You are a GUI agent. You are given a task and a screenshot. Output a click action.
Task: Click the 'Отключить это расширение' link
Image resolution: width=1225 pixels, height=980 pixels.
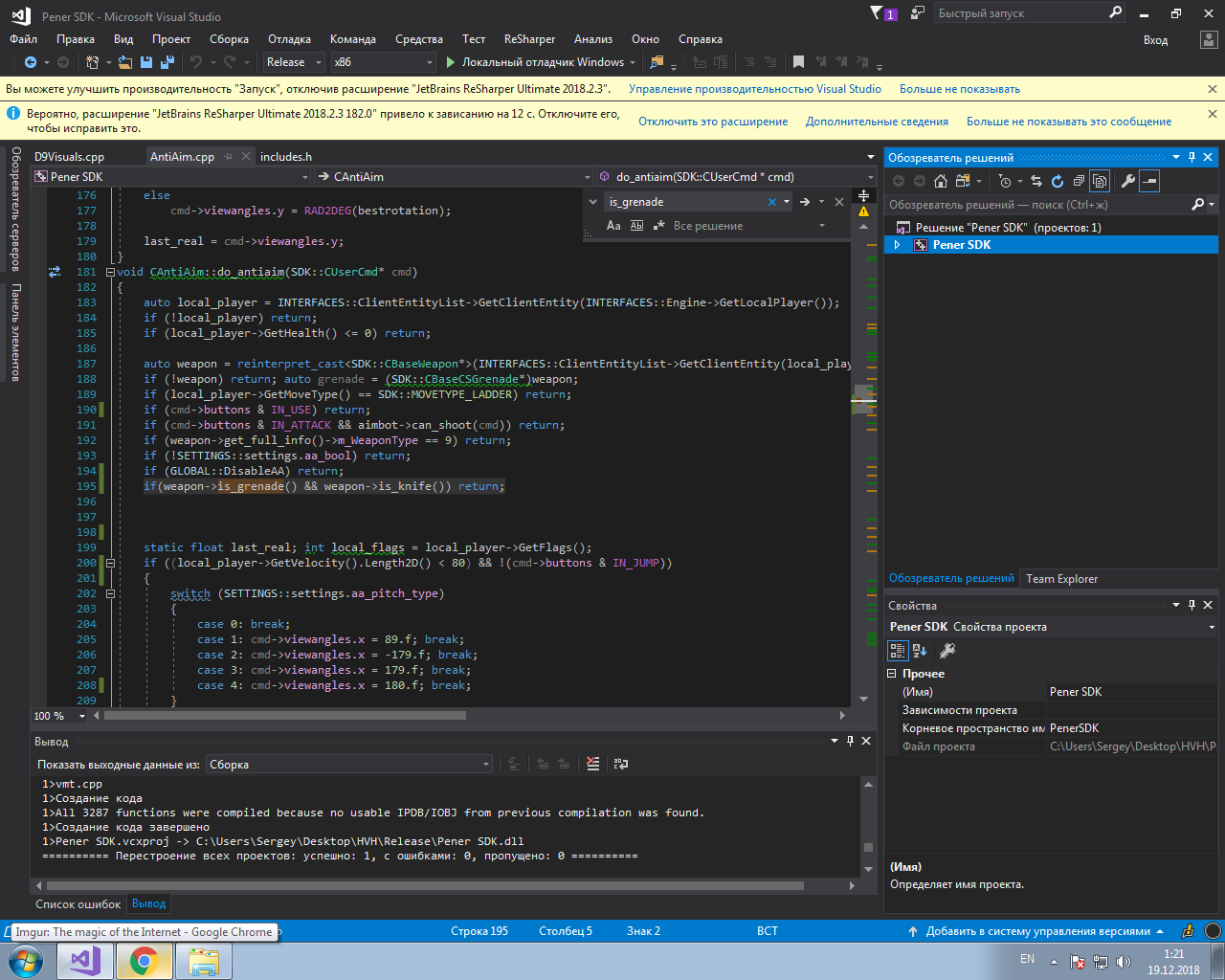click(x=713, y=122)
